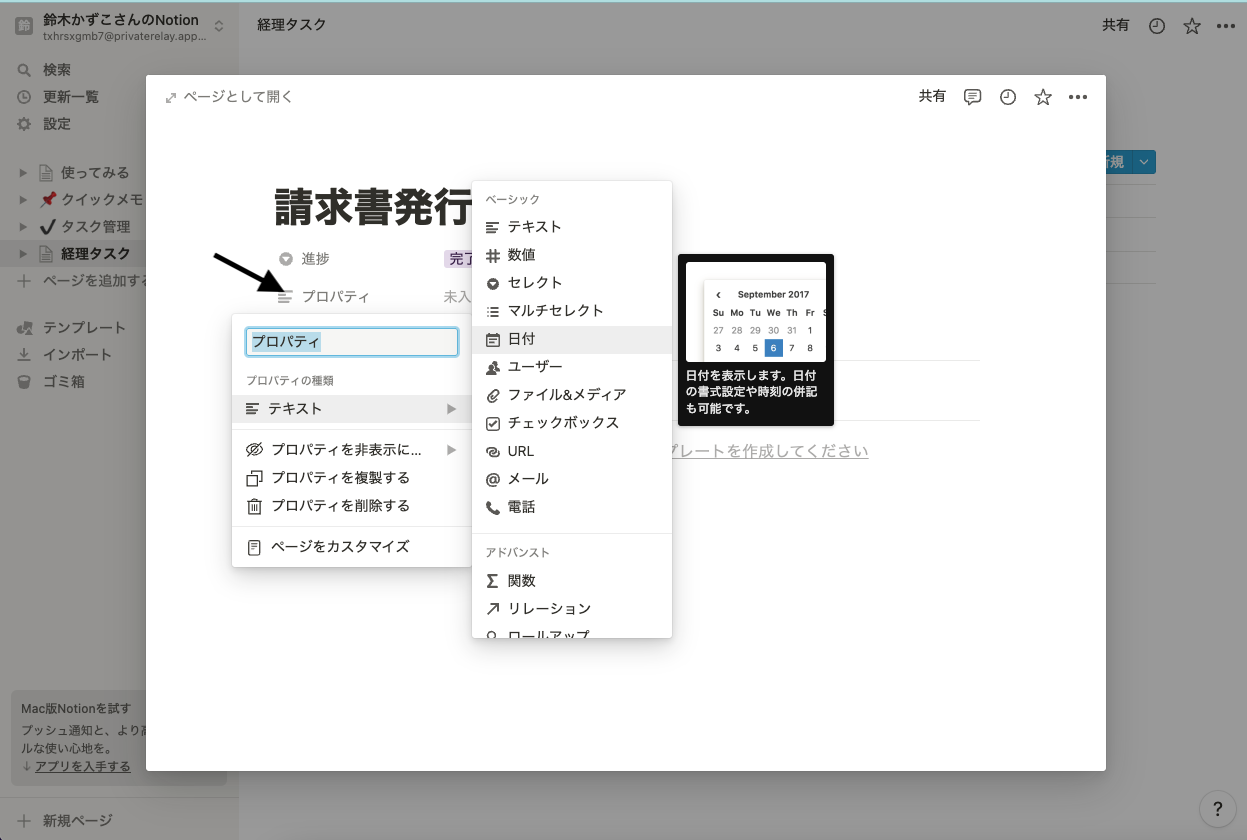Click the person icon for ユーザー
The image size is (1247, 840).
(492, 368)
